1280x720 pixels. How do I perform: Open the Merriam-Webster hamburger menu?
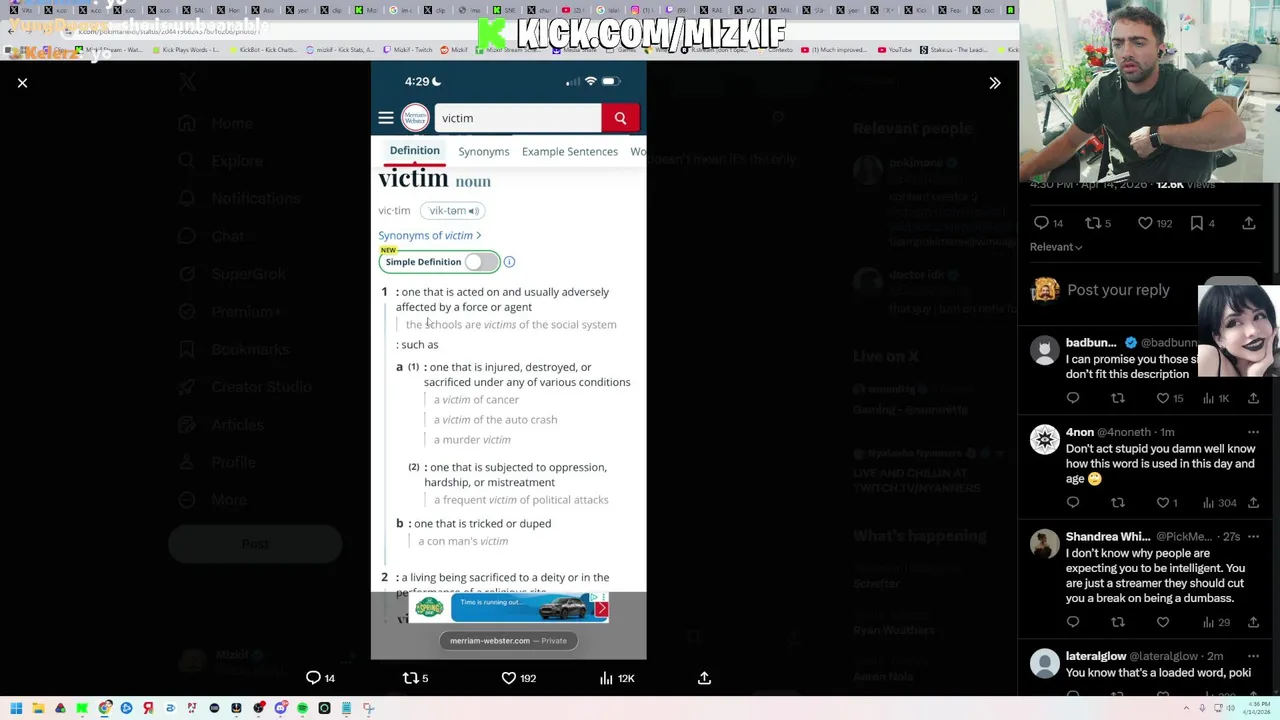pyautogui.click(x=386, y=118)
